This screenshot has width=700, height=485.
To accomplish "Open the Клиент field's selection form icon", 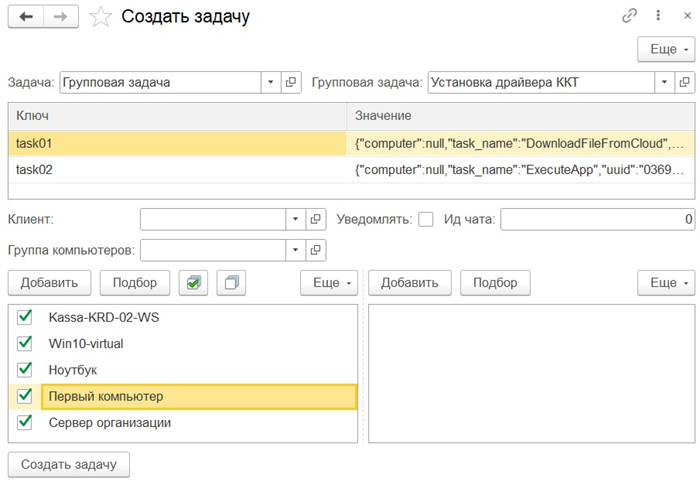I will 315,219.
